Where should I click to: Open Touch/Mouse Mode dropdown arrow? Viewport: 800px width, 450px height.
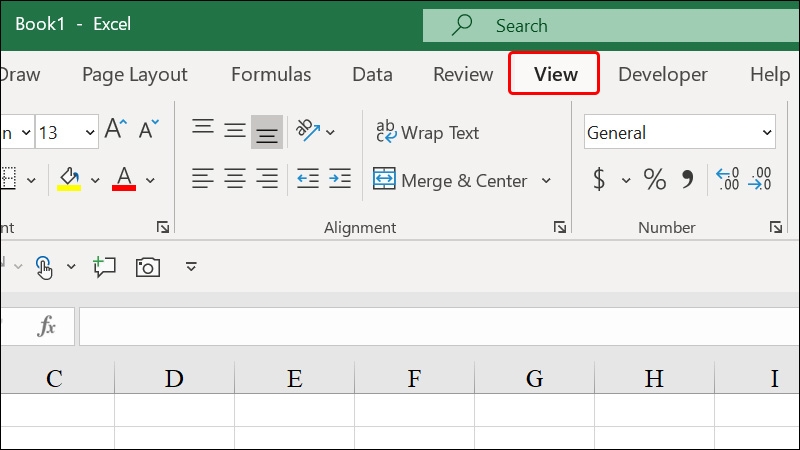pos(71,266)
